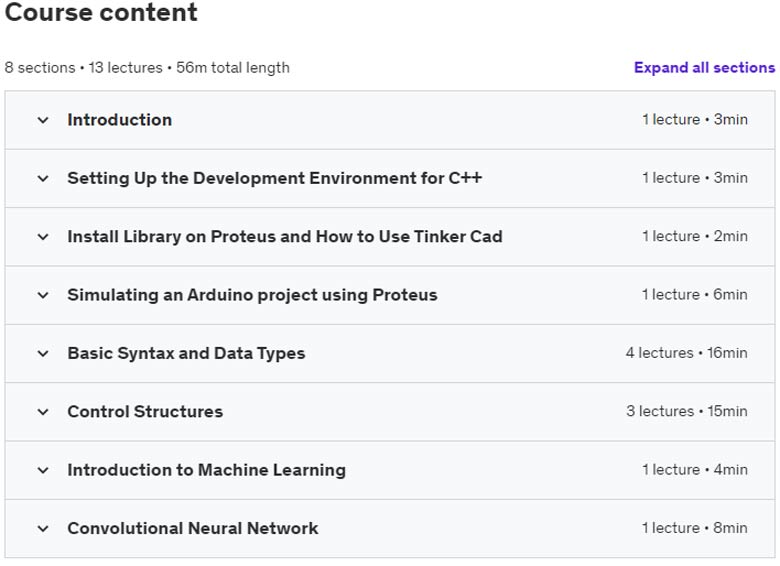Click Expand all sections link
This screenshot has height=566, width=780.
(x=704, y=68)
